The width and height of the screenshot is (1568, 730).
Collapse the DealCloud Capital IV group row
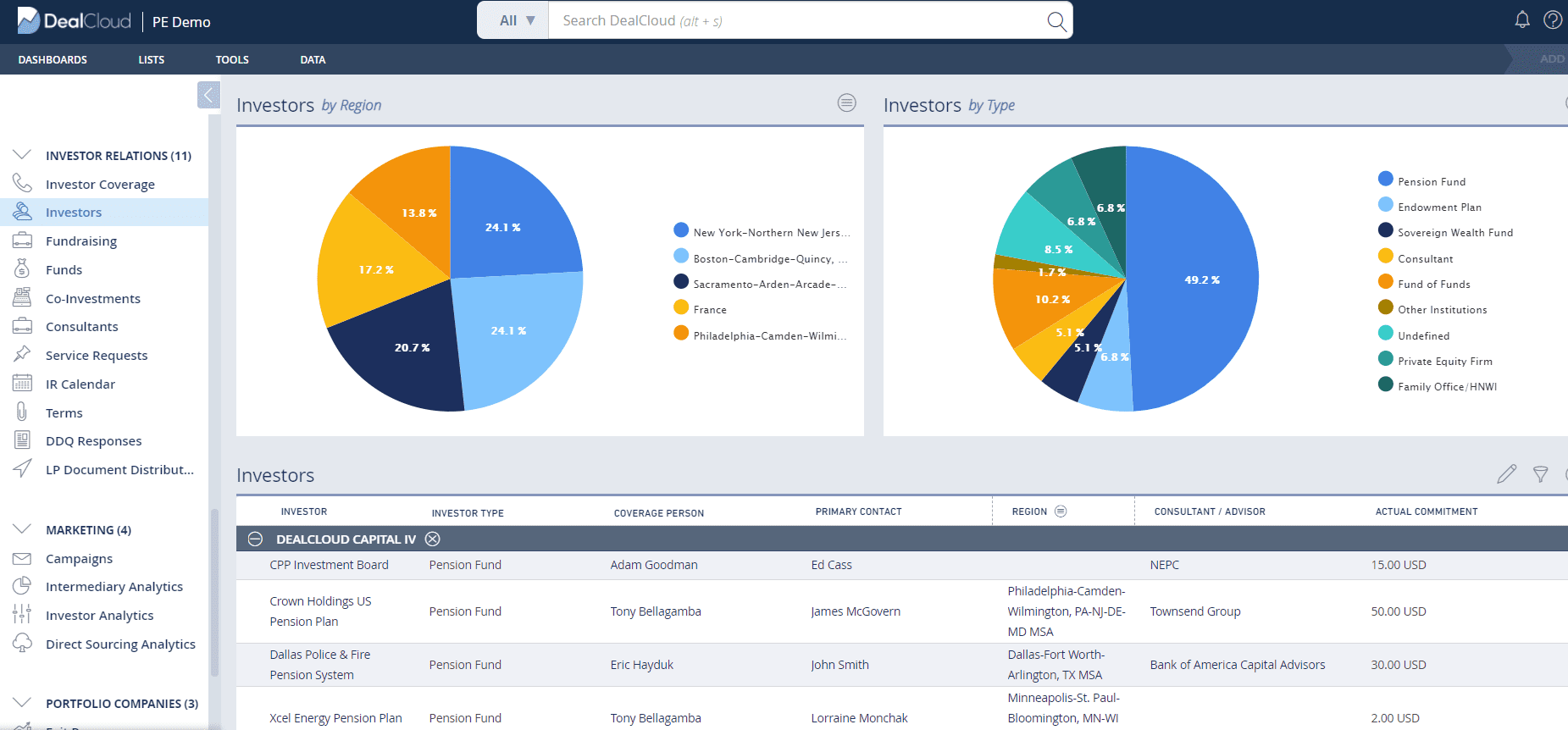pos(255,539)
